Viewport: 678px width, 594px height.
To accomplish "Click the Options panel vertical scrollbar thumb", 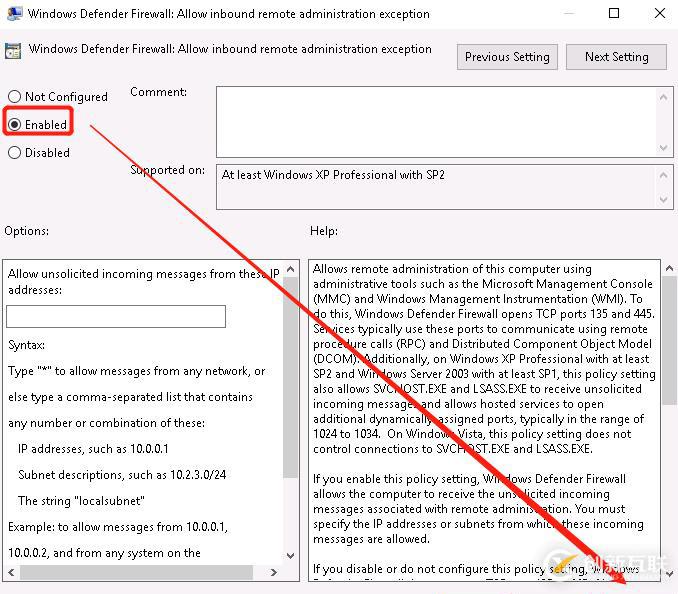I will point(290,380).
